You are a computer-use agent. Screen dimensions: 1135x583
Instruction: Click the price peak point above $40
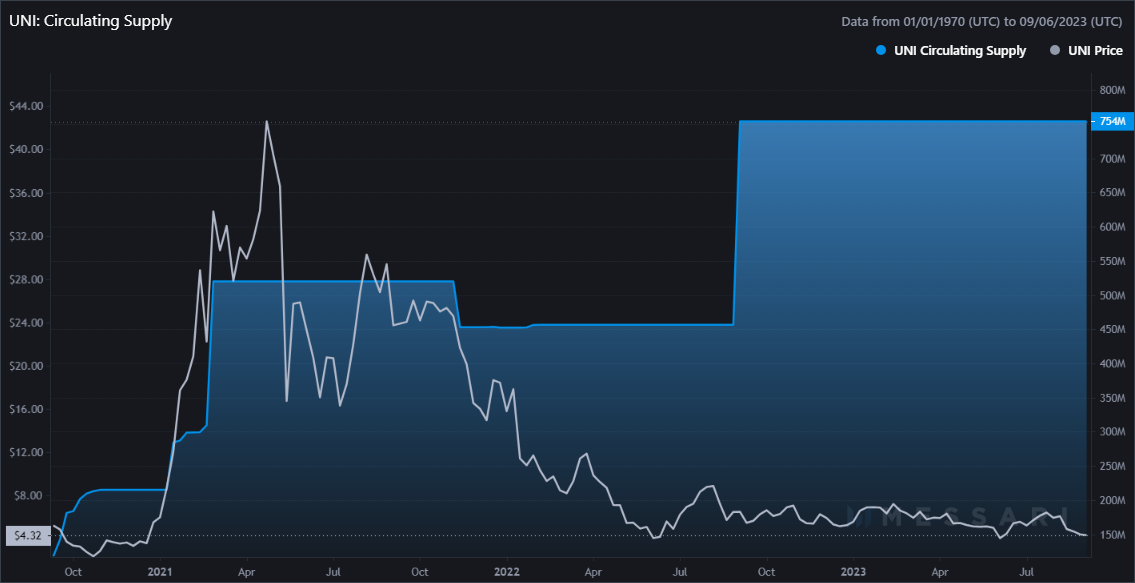(x=266, y=122)
